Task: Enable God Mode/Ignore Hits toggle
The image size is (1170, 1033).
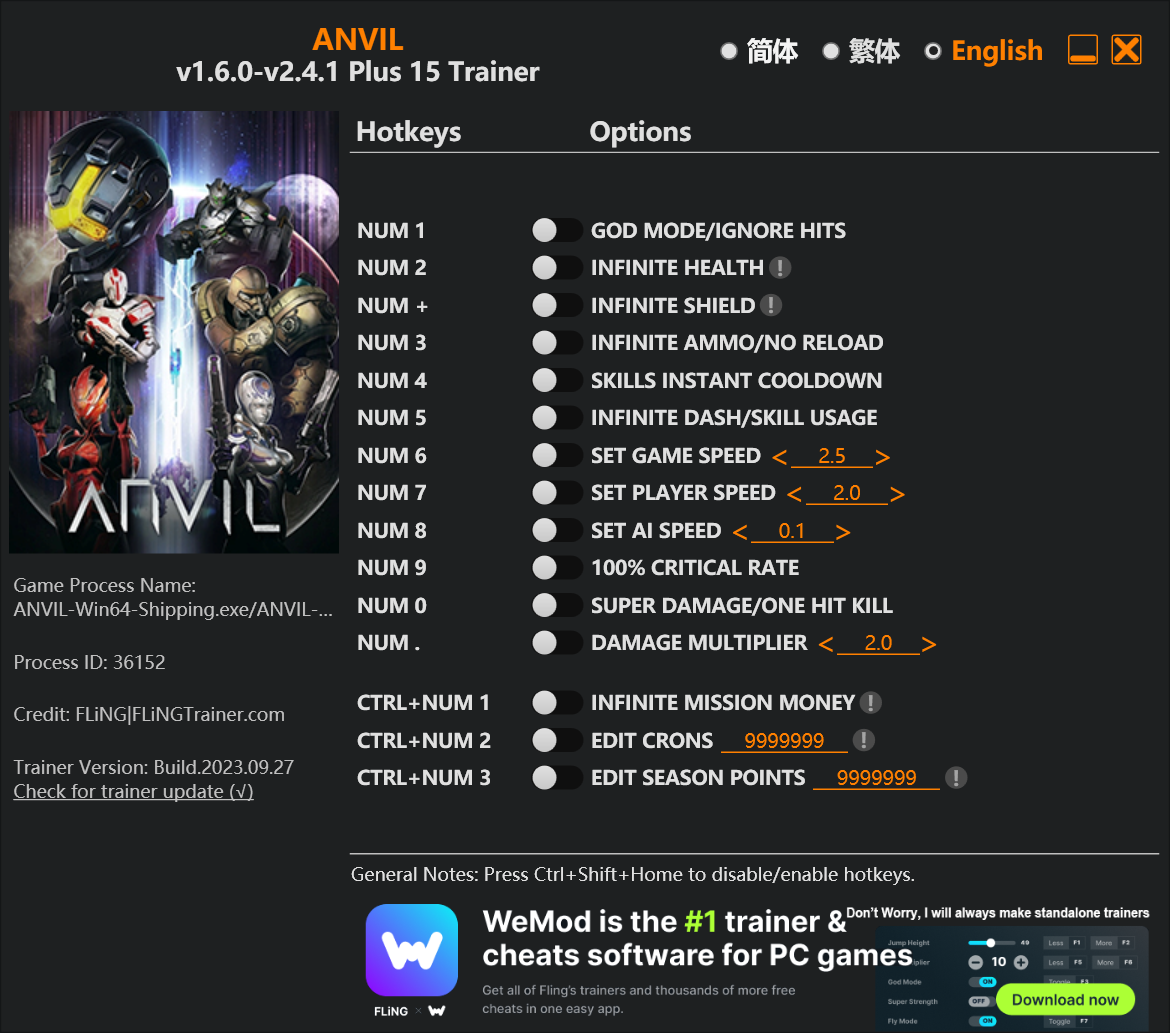Action: pos(557,231)
